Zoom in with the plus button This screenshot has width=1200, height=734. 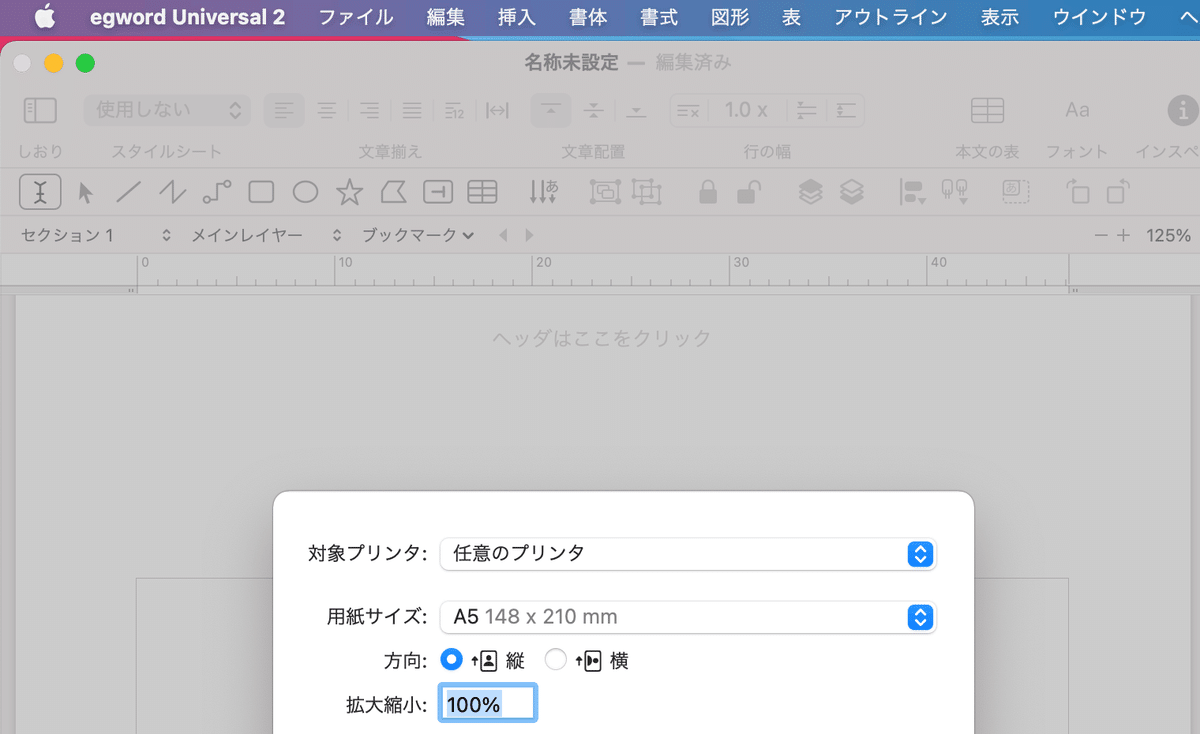click(1124, 236)
